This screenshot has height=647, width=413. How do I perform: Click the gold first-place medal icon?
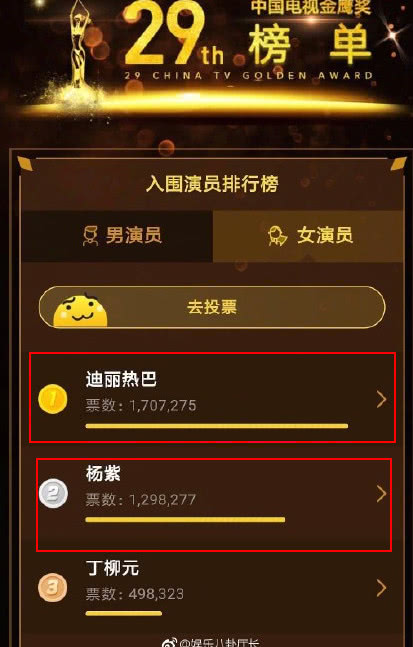[x=53, y=399]
